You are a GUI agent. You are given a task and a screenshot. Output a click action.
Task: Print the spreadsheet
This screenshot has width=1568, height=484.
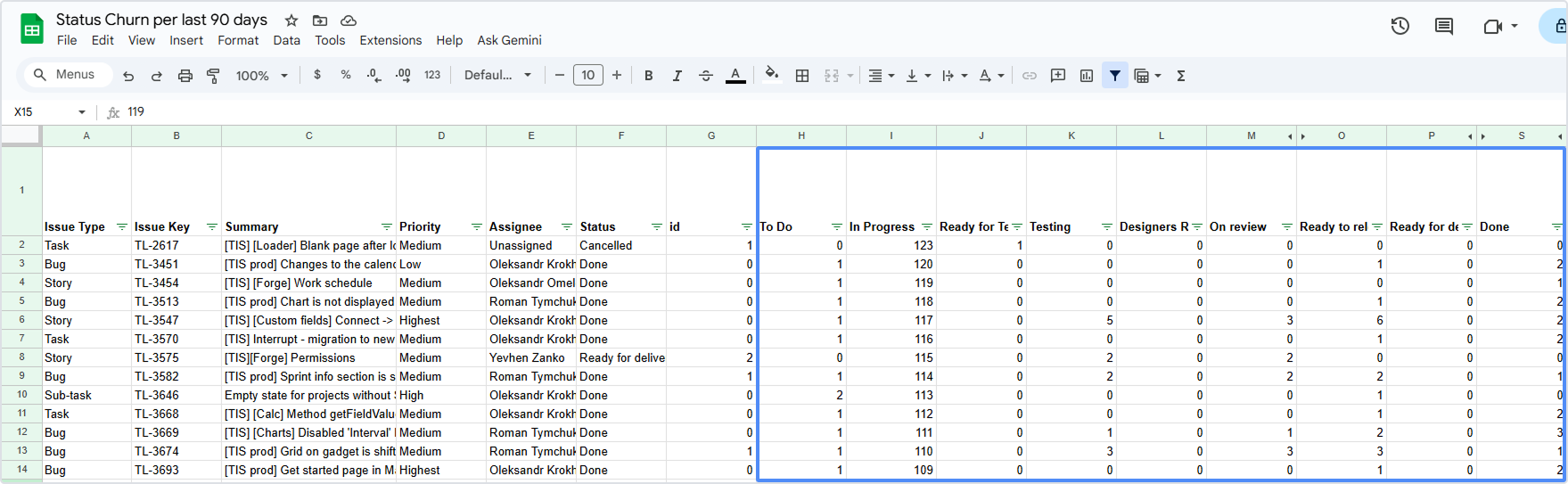coord(185,76)
